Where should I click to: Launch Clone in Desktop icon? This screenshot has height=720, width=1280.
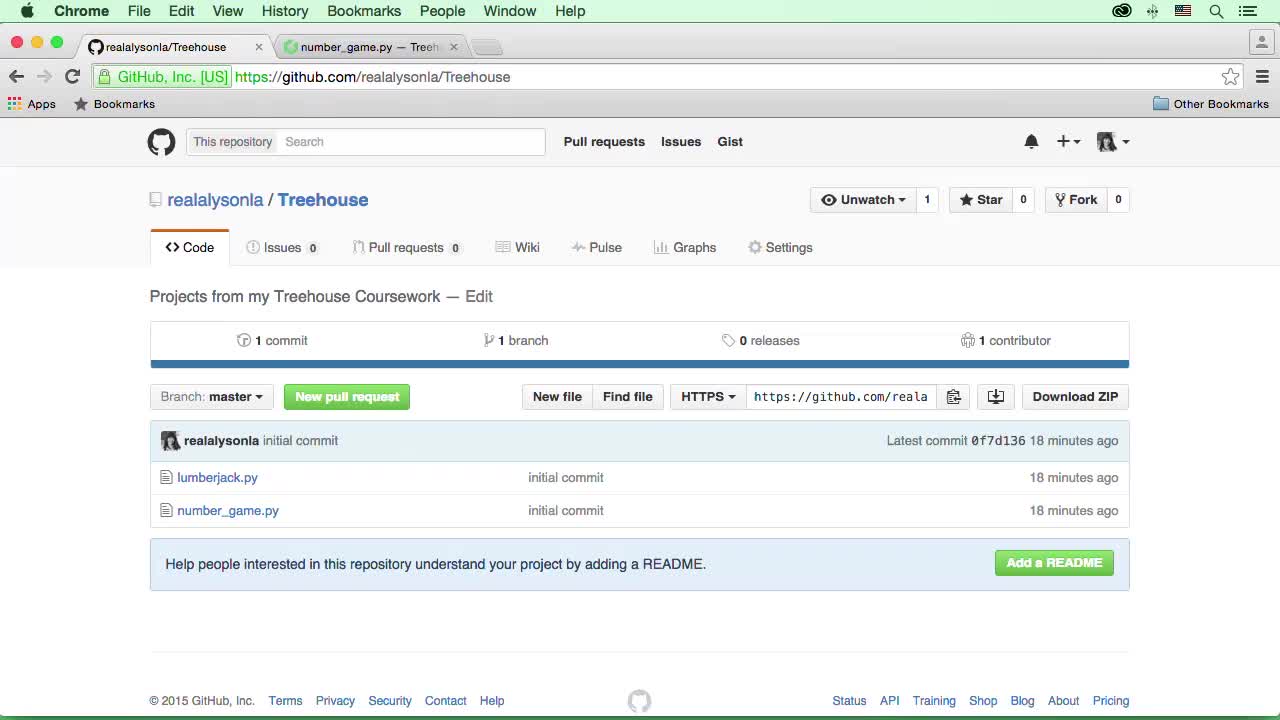995,396
